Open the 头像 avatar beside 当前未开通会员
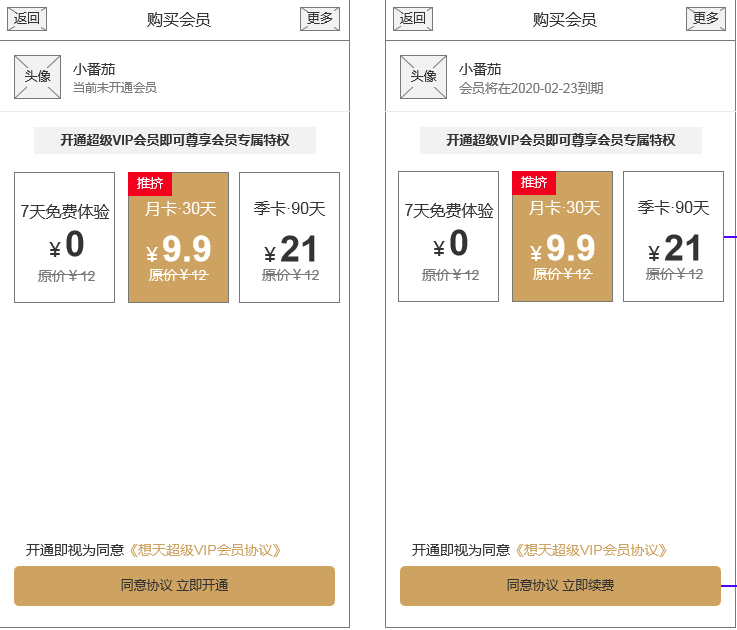Image resolution: width=737 pixels, height=630 pixels. 38,77
